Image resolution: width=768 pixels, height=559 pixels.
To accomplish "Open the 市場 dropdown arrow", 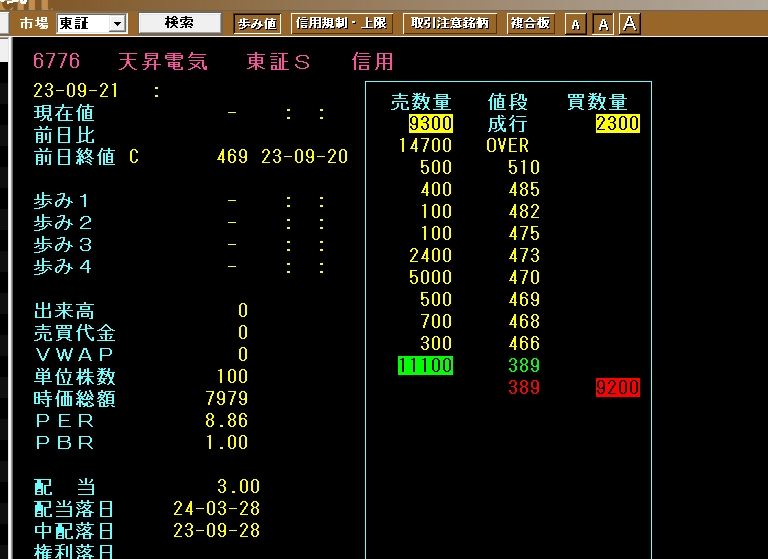I will 118,24.
